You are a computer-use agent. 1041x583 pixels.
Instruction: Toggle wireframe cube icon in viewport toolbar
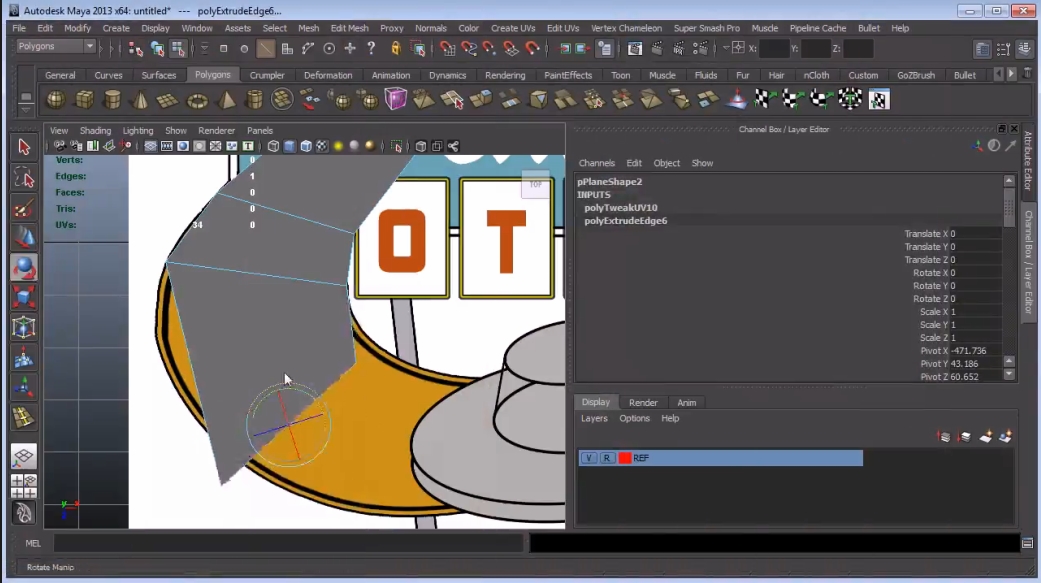click(274, 146)
